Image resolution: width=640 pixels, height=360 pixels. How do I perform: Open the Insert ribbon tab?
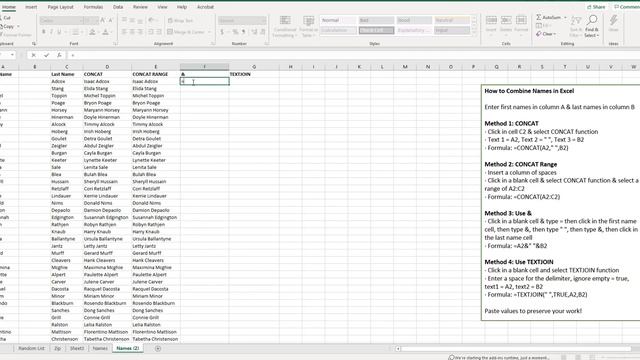coord(31,7)
